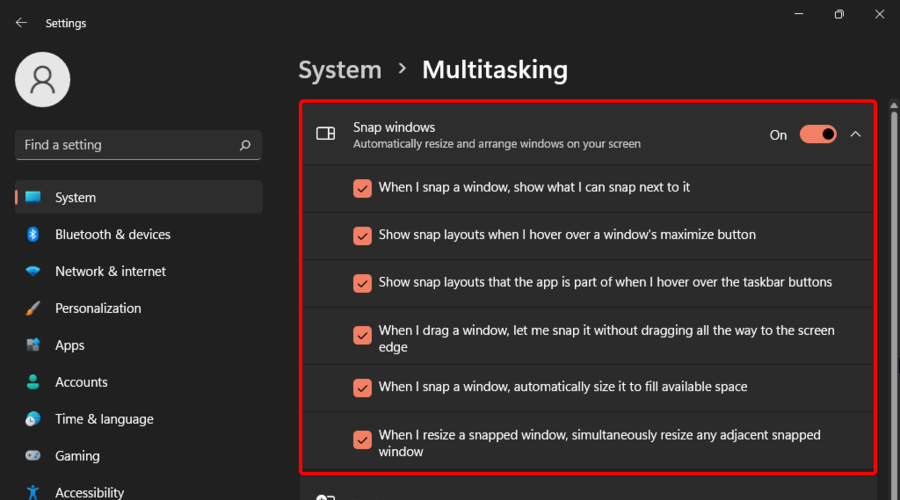The height and width of the screenshot is (500, 900).
Task: Click the Network & internet Wi-Fi icon
Action: (33, 271)
